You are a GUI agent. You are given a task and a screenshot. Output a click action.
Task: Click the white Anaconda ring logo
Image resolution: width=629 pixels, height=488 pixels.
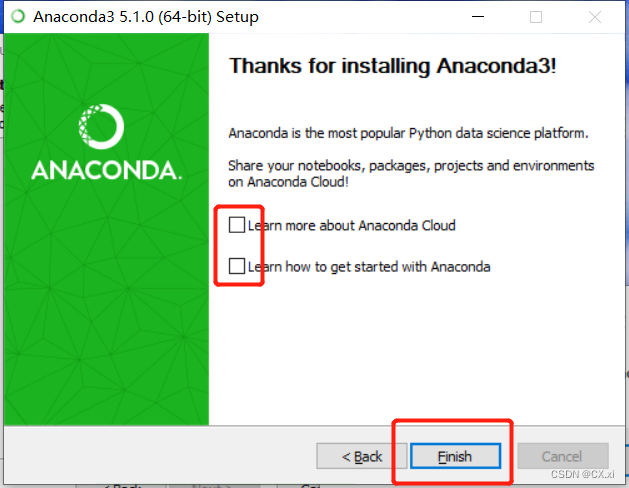[x=101, y=126]
